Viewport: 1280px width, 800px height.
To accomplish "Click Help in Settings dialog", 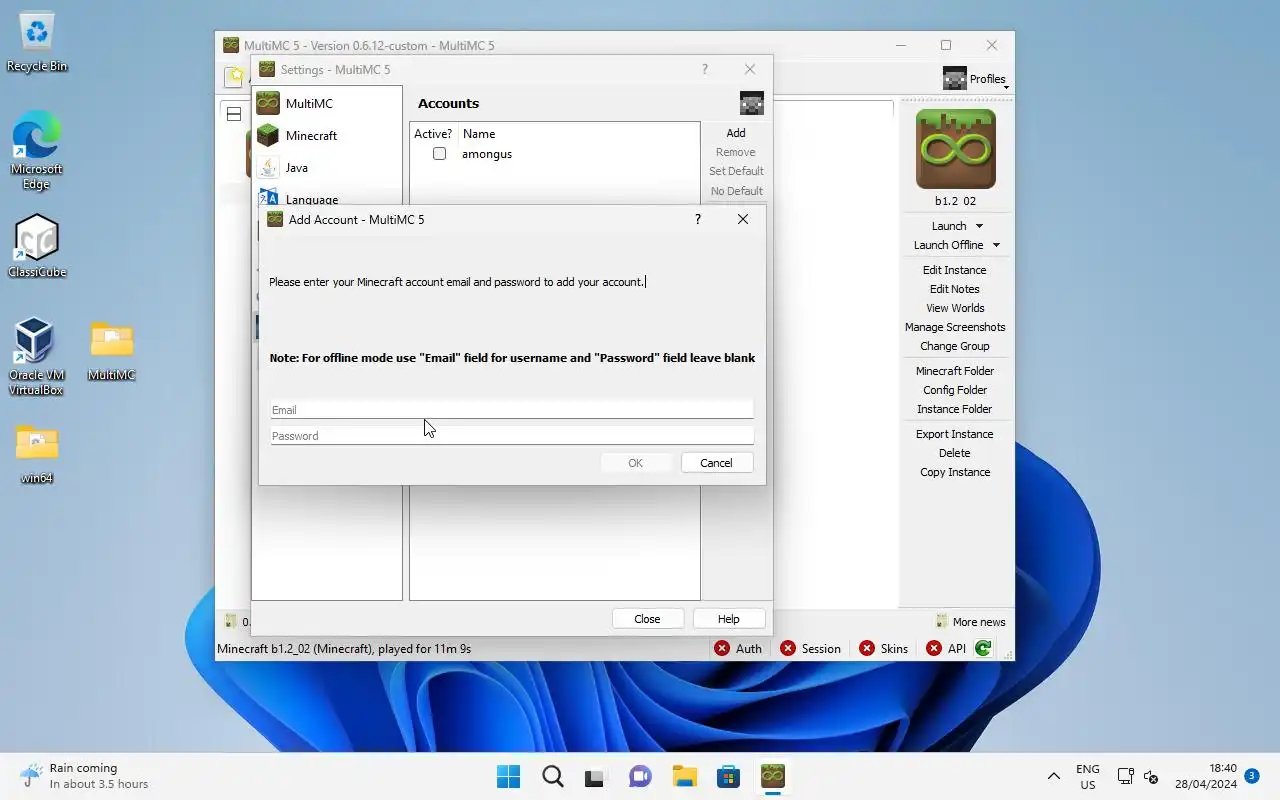I will click(x=729, y=619).
